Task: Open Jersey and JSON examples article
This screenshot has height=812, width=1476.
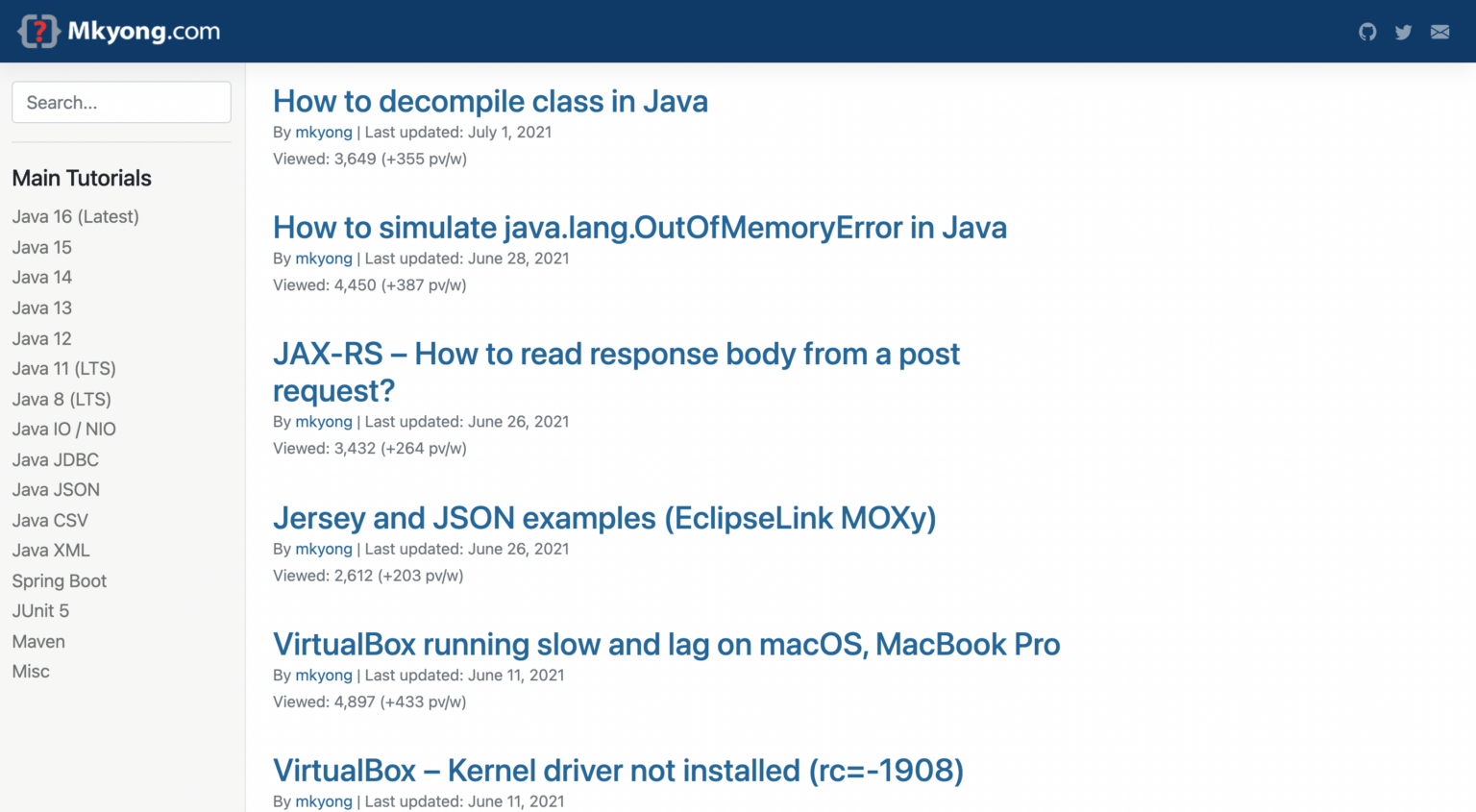Action: click(x=604, y=518)
